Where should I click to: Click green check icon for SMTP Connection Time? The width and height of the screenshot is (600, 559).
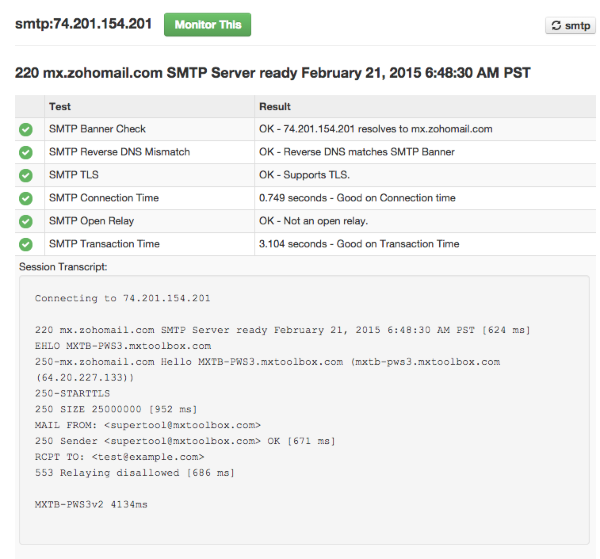click(x=26, y=198)
